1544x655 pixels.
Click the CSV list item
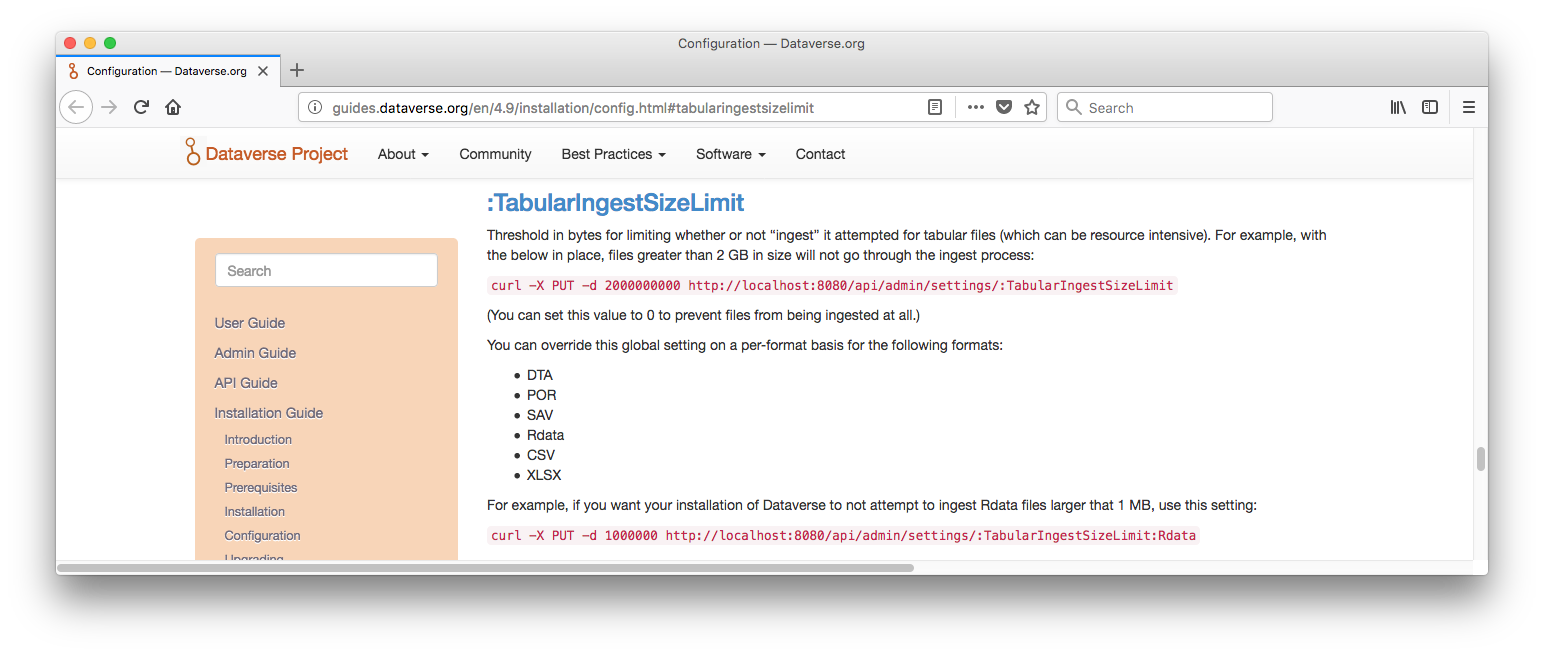[x=541, y=455]
